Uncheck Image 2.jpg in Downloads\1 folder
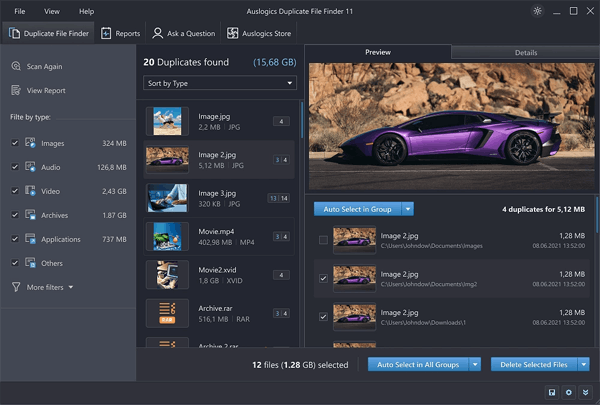The width and height of the screenshot is (600, 405). click(323, 317)
